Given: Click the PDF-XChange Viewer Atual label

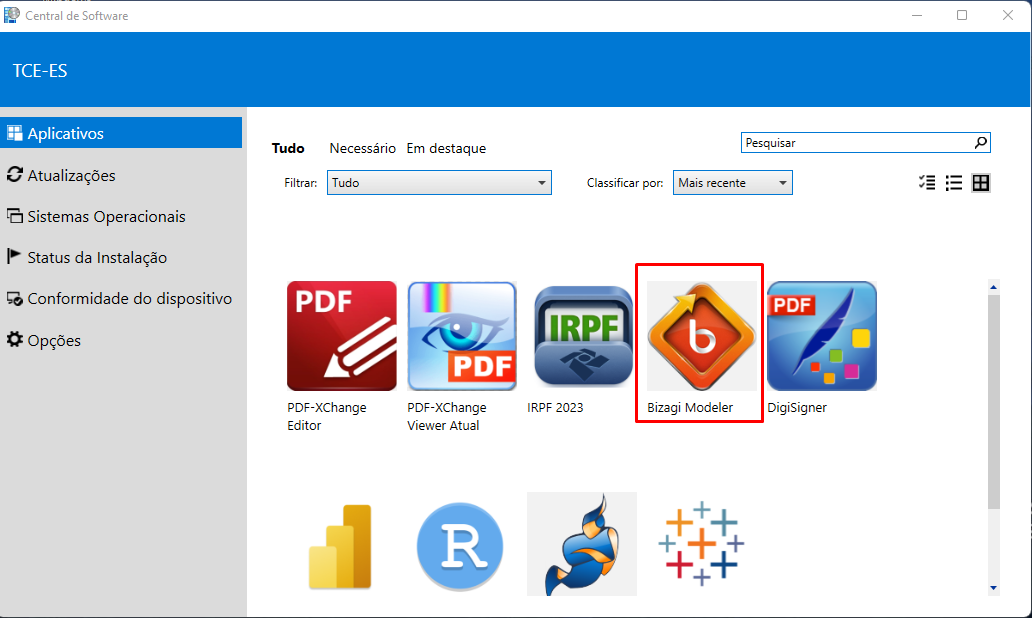Looking at the screenshot, I should coord(447,417).
